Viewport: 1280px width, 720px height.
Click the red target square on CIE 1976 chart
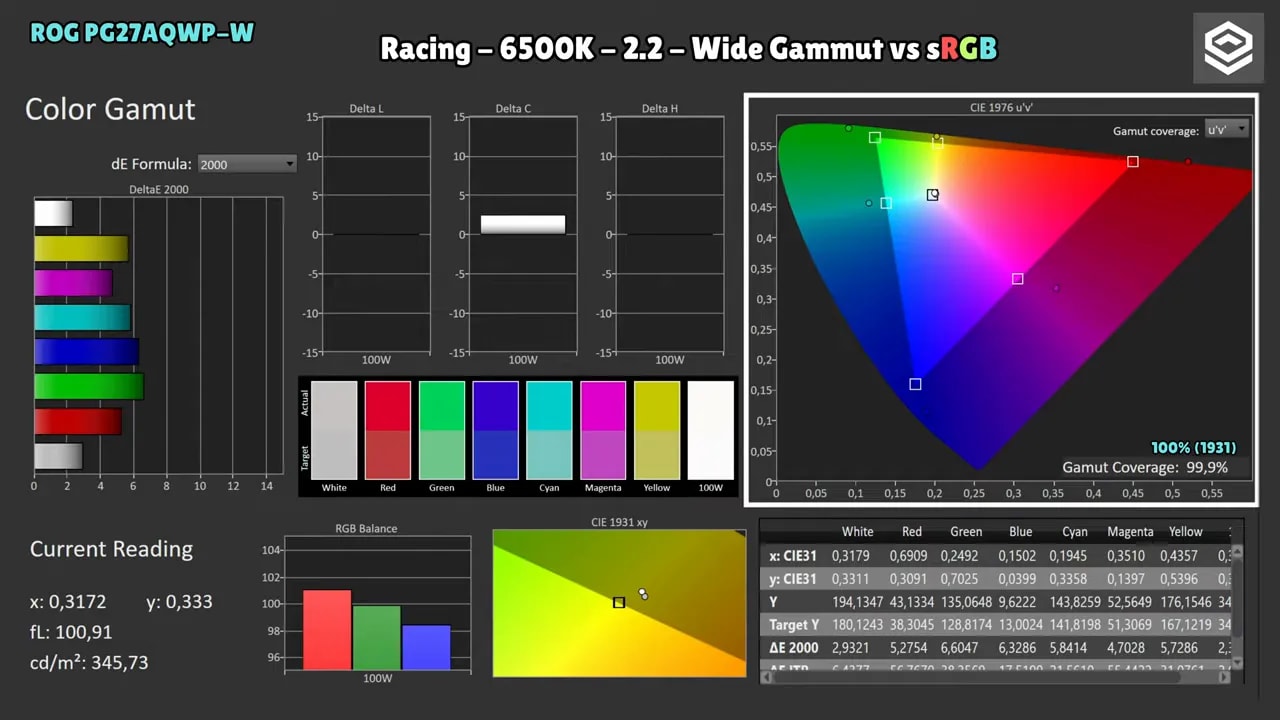pyautogui.click(x=1133, y=162)
